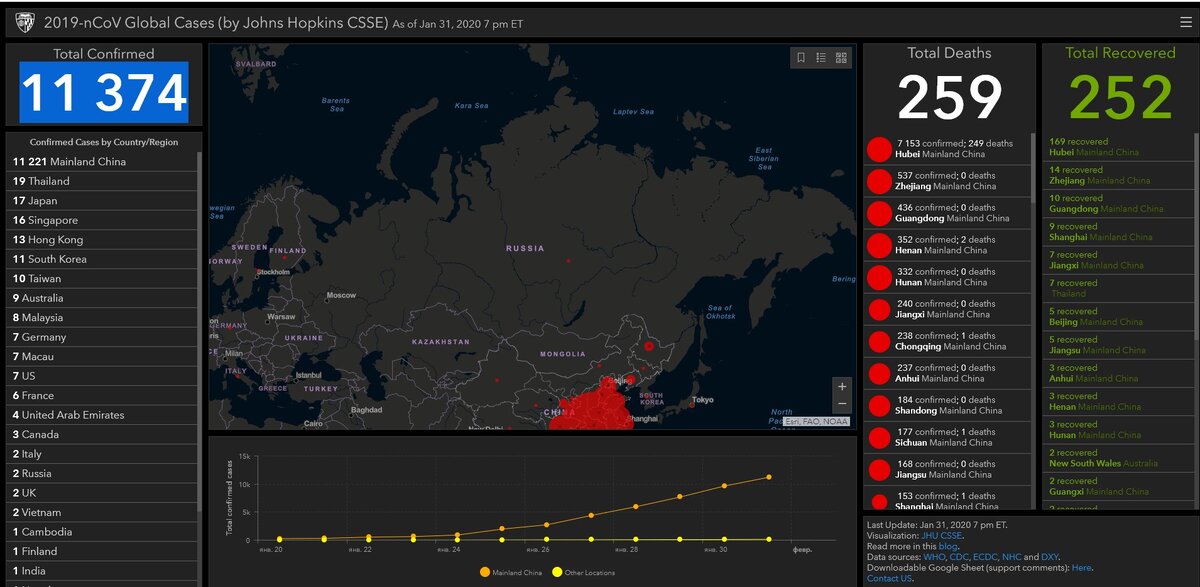Open the DXY data source link
1200x587 pixels.
coord(1049,557)
